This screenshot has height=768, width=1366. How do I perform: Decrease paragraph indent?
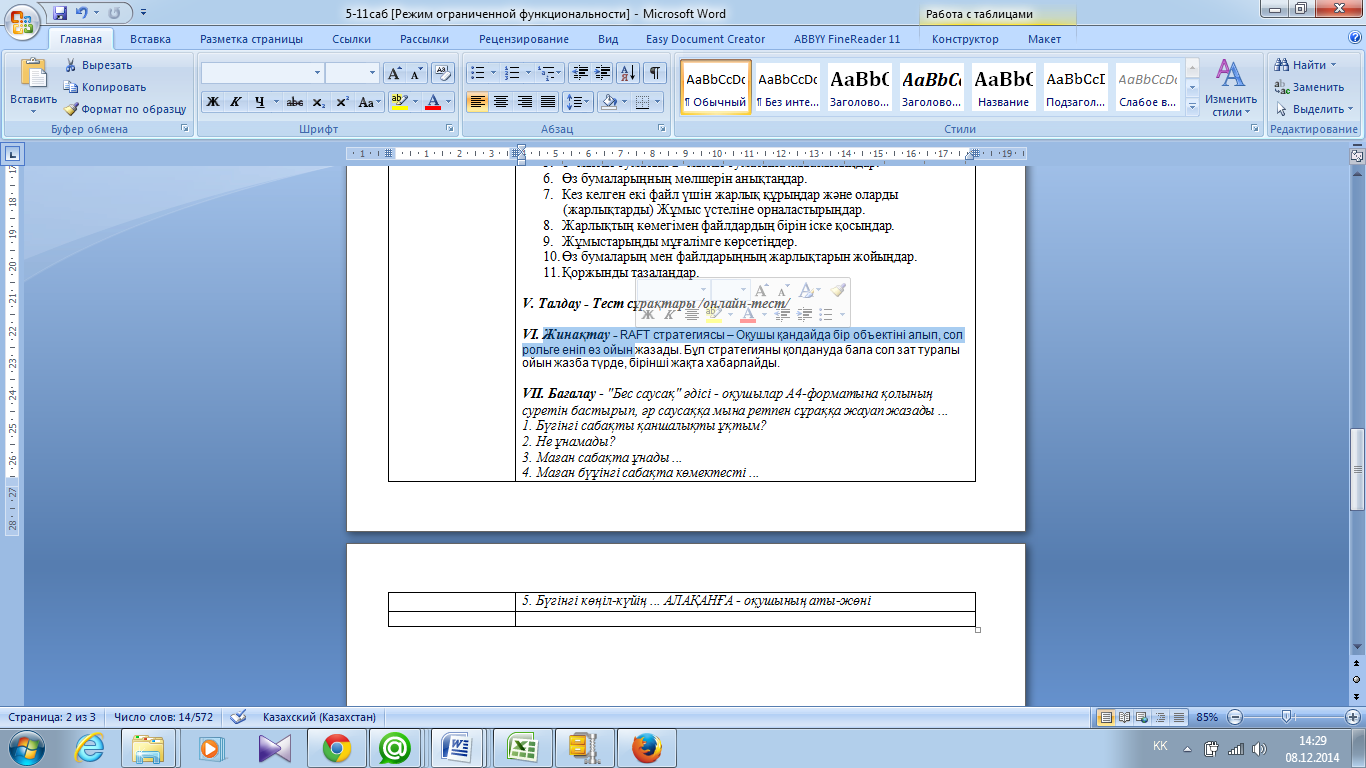[579, 73]
